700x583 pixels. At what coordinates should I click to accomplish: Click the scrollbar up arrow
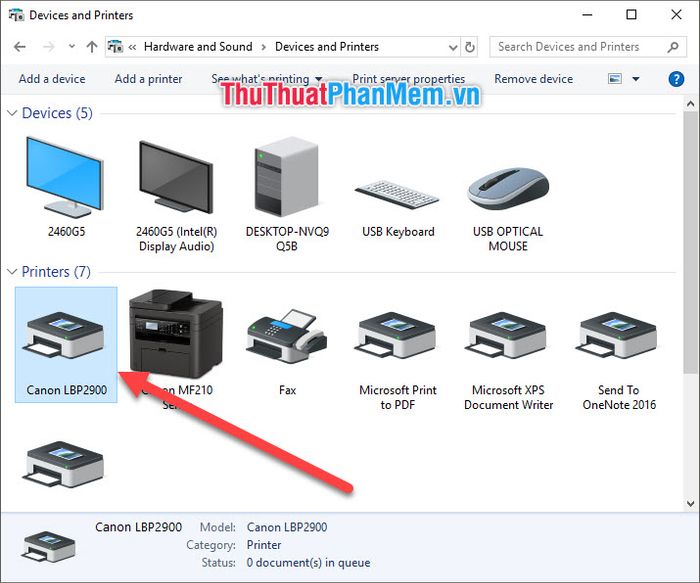tap(691, 104)
